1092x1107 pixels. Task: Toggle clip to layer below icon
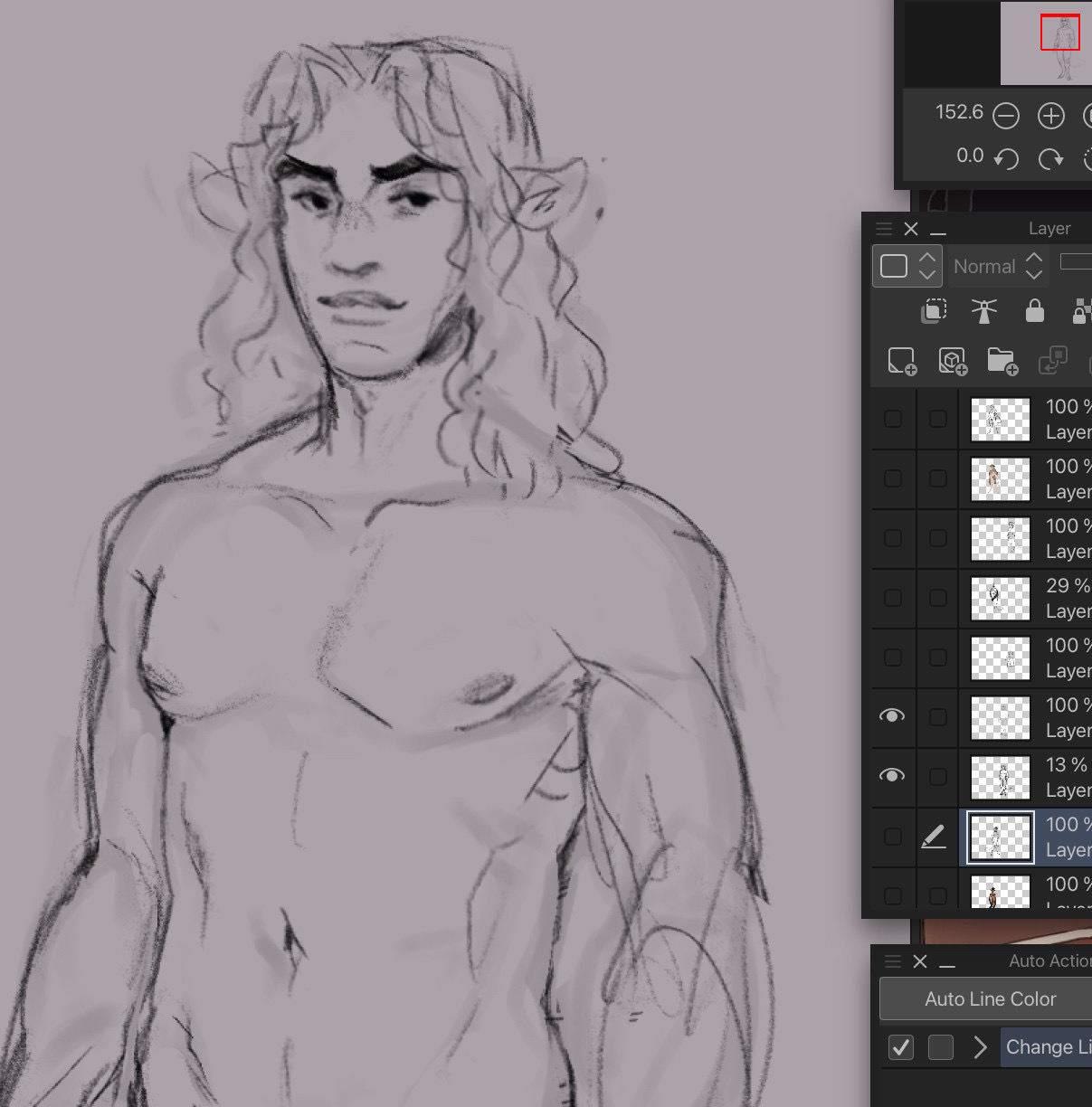point(934,311)
